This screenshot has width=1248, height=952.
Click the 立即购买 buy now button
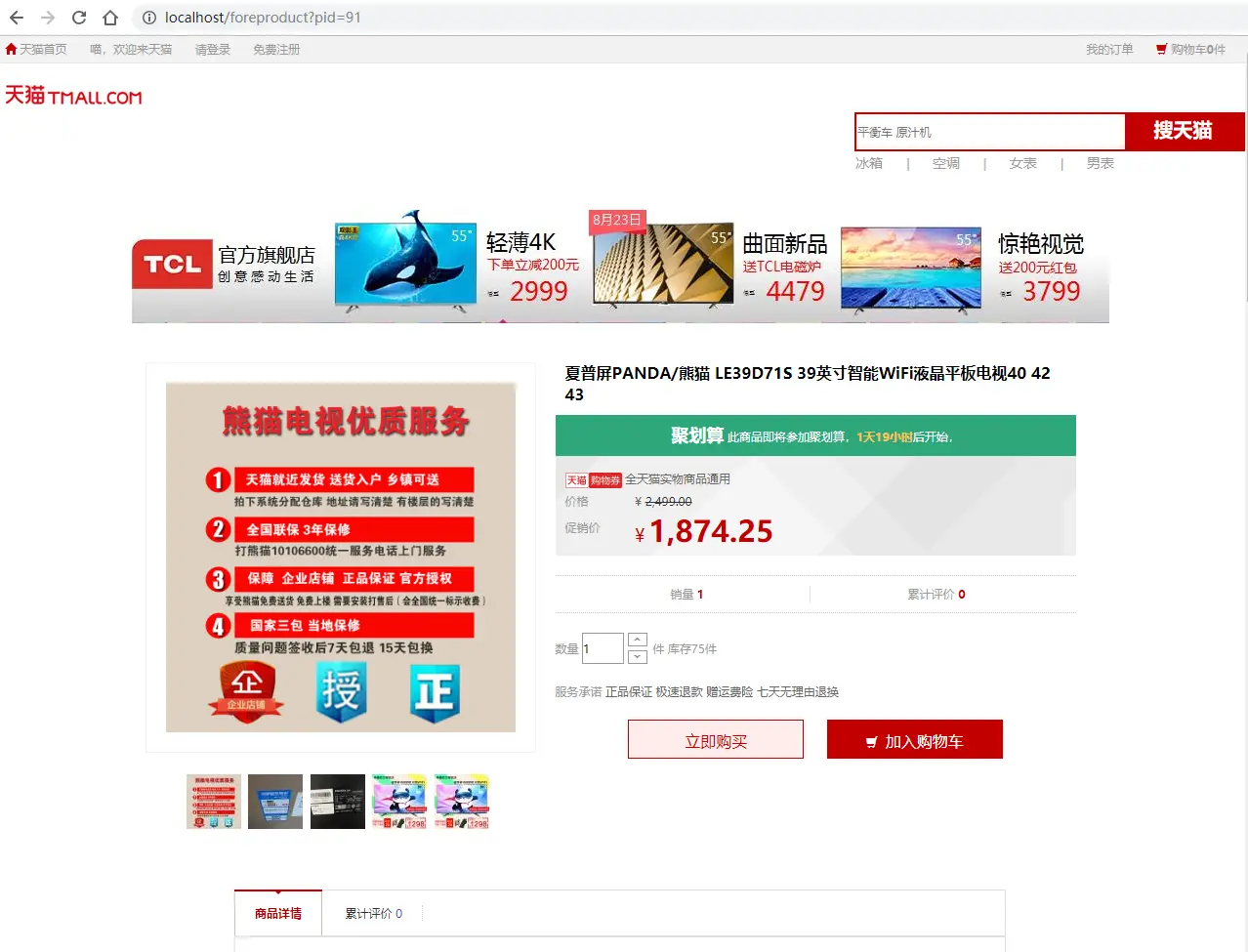click(x=716, y=739)
